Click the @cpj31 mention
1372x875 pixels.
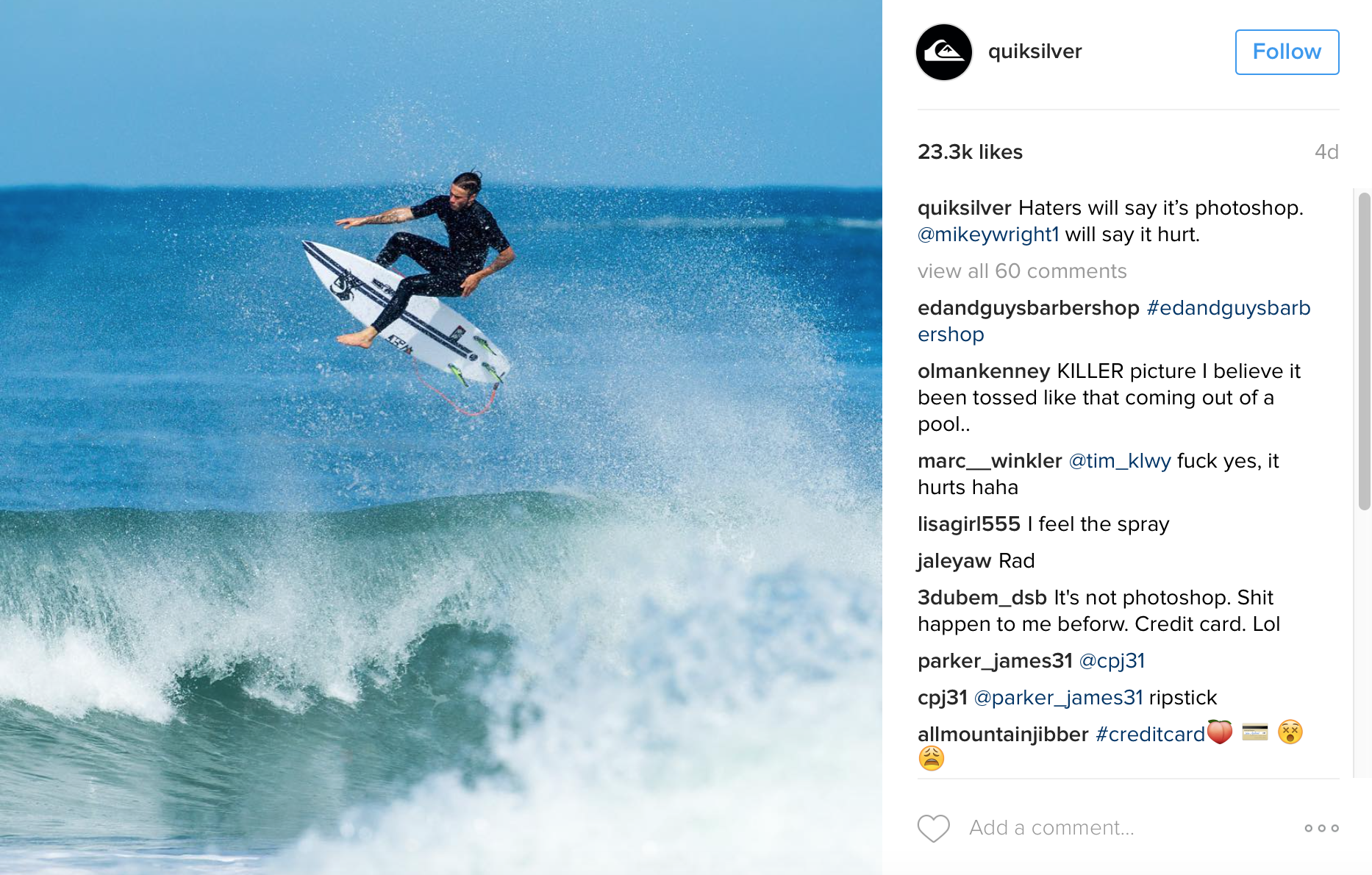[1112, 661]
